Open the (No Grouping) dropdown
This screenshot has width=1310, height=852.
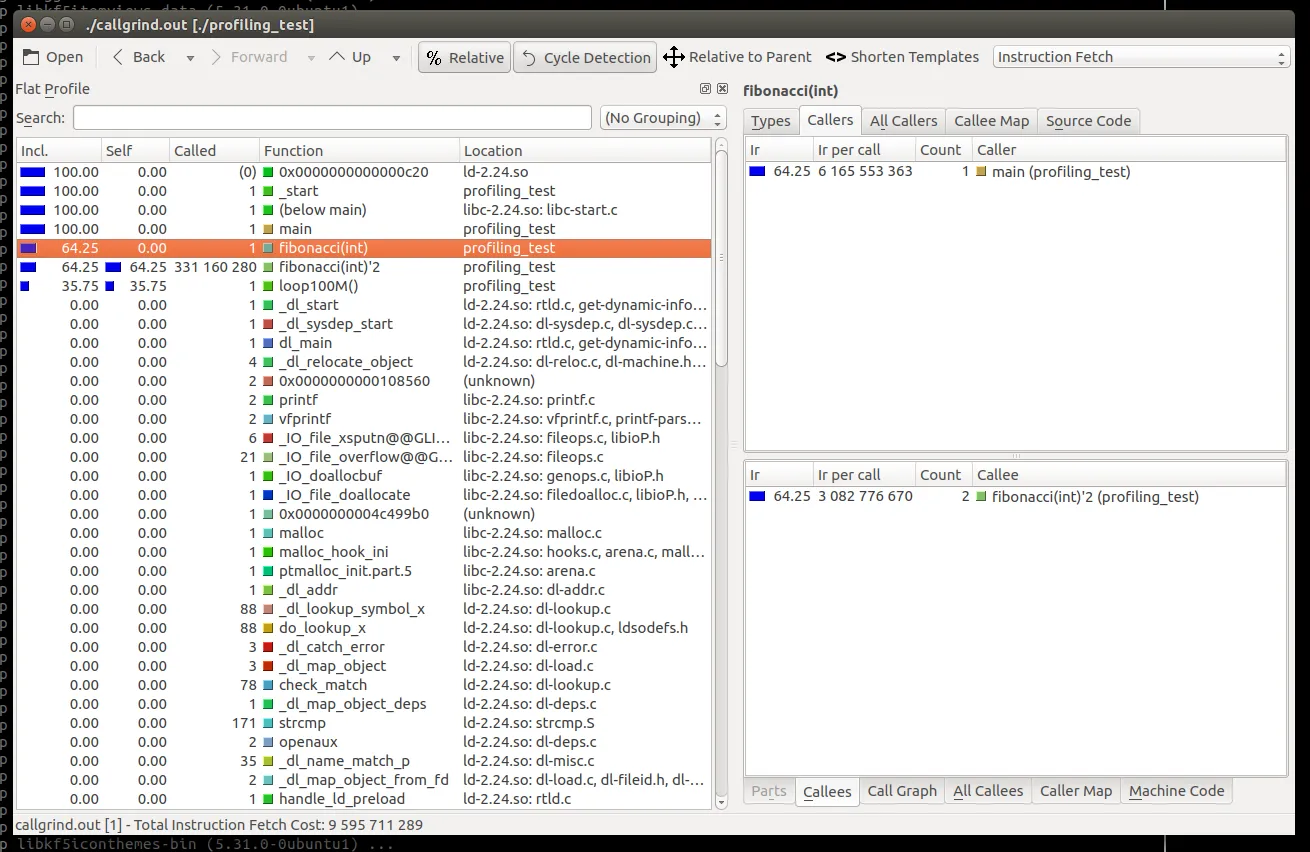click(x=663, y=118)
